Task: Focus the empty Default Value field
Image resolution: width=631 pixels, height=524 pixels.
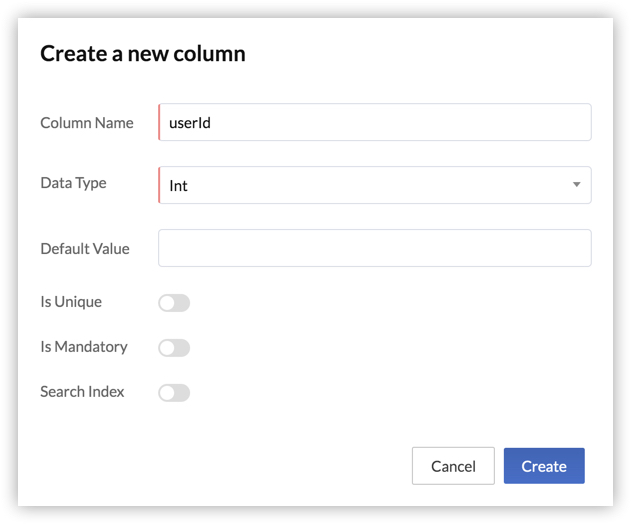Action: coord(375,248)
